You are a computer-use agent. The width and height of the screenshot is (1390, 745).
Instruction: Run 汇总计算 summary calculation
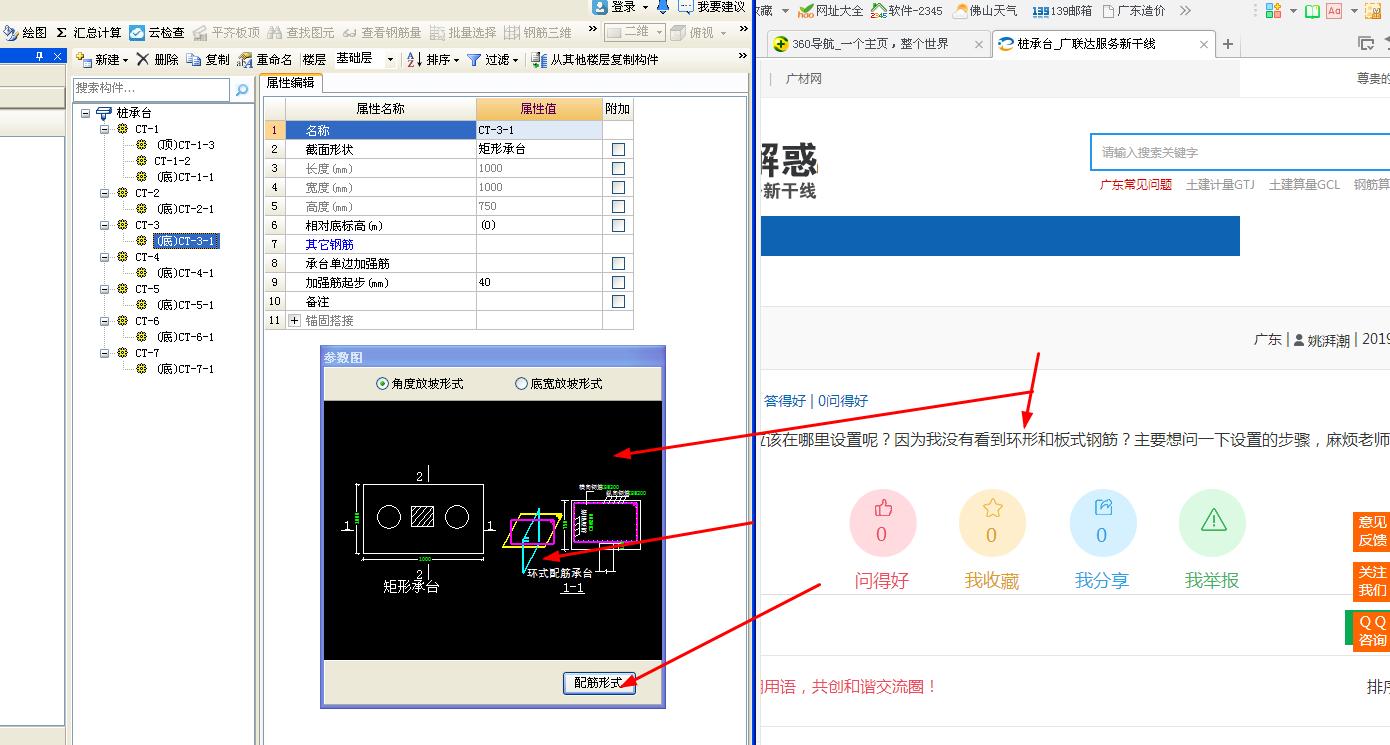[89, 33]
